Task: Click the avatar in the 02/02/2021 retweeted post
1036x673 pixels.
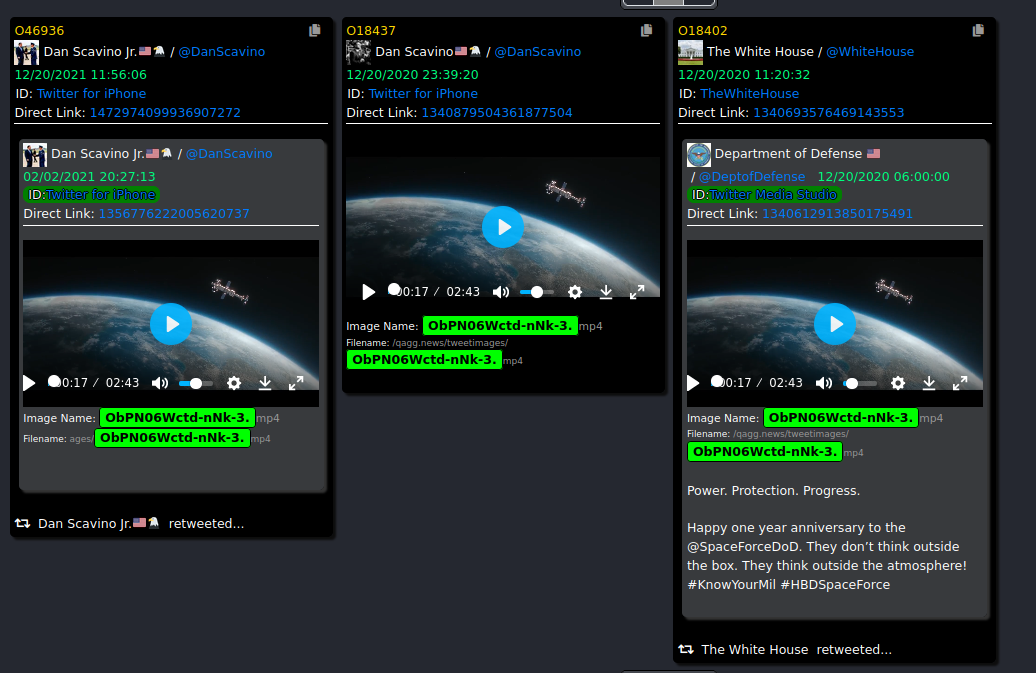Action: tap(35, 155)
